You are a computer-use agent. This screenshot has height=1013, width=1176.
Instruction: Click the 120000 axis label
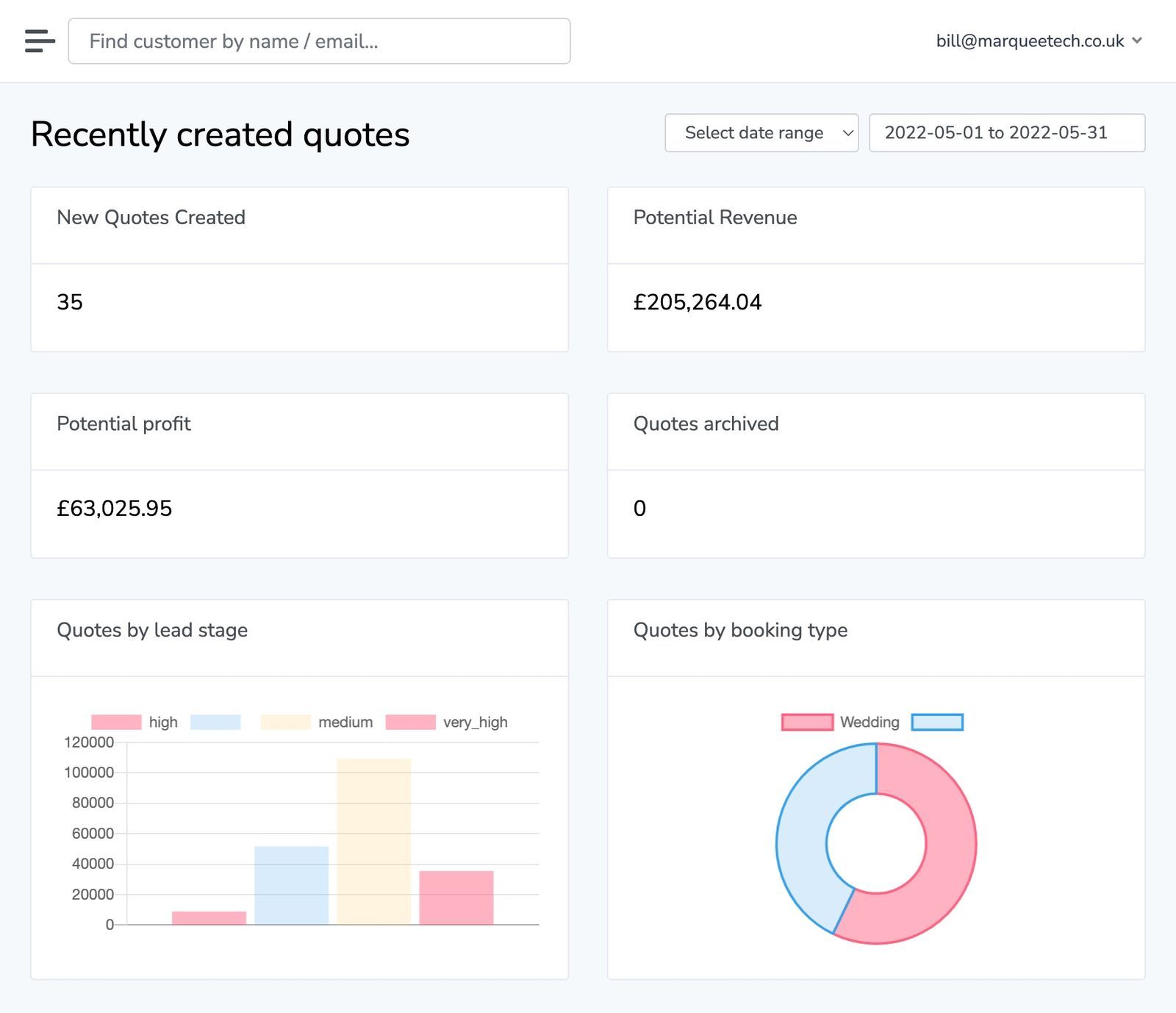pos(89,742)
